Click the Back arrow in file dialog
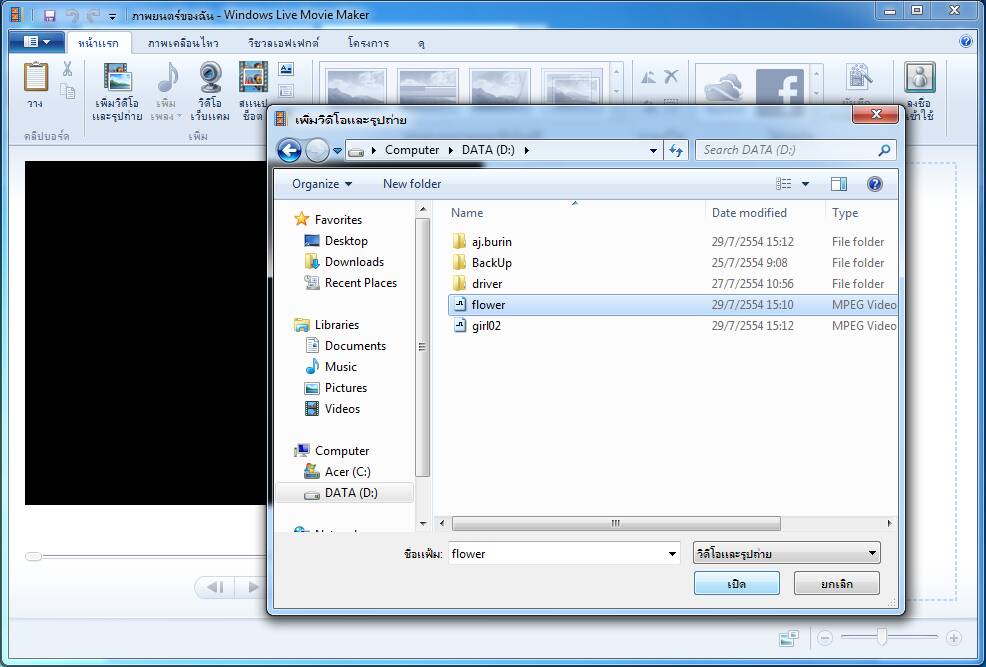The width and height of the screenshot is (986, 667). [x=289, y=151]
